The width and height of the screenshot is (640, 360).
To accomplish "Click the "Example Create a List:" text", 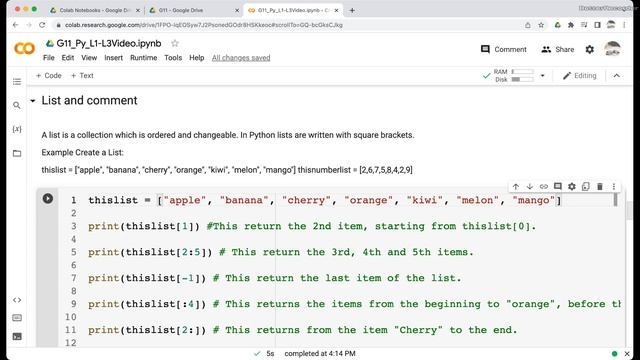I will pyautogui.click(x=82, y=153).
